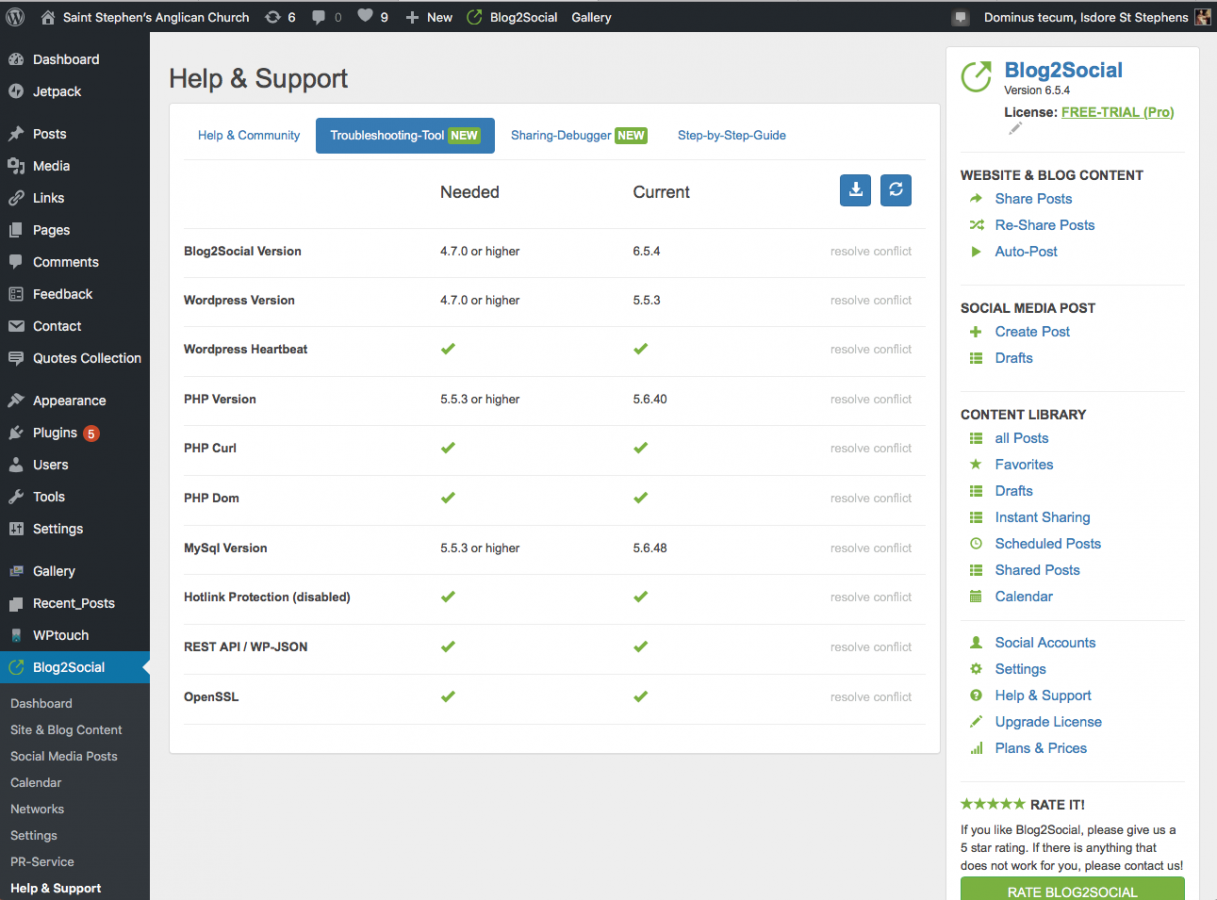Click the Scheduled Posts clock icon

tap(976, 544)
